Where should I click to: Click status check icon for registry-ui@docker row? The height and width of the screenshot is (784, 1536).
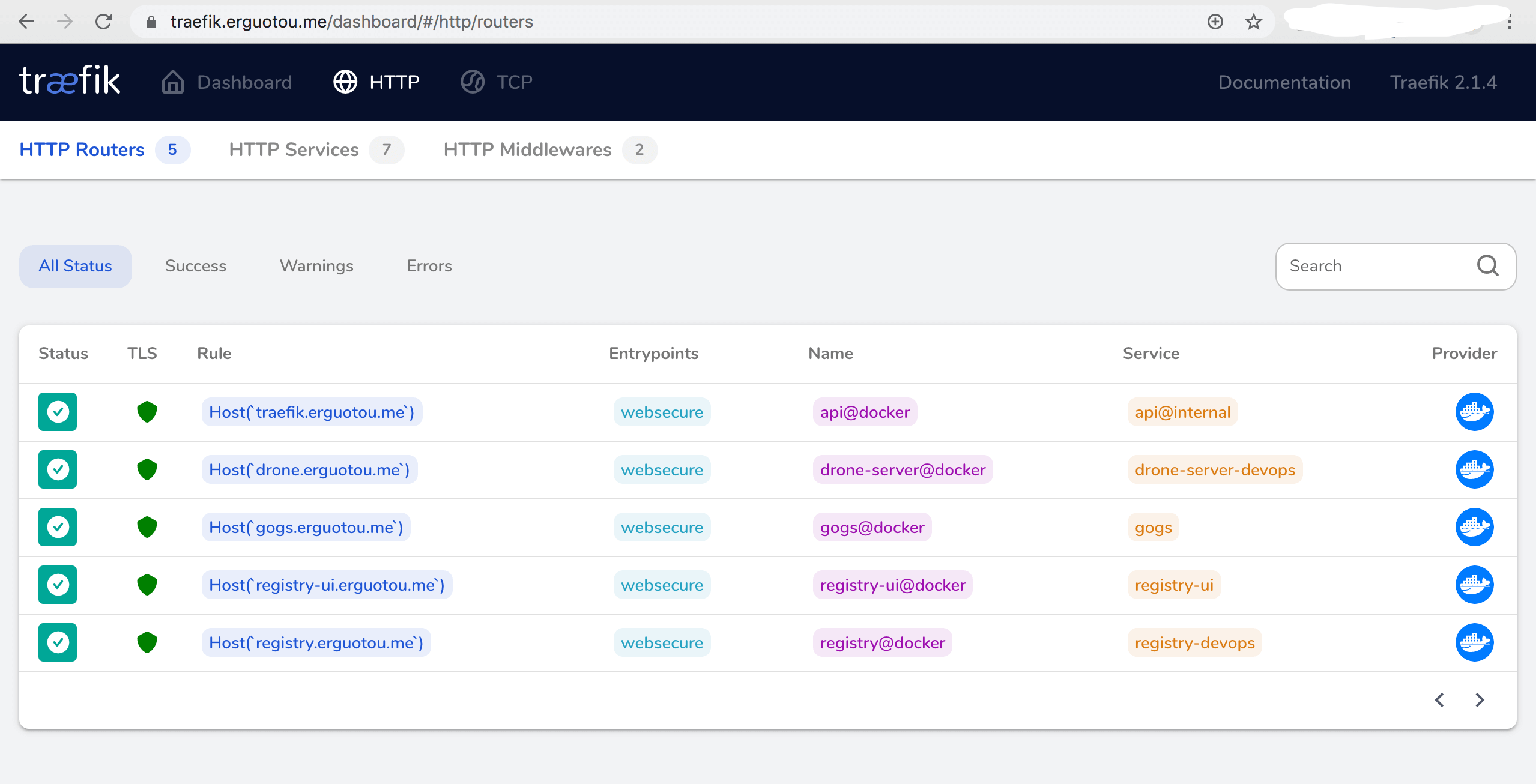click(58, 585)
